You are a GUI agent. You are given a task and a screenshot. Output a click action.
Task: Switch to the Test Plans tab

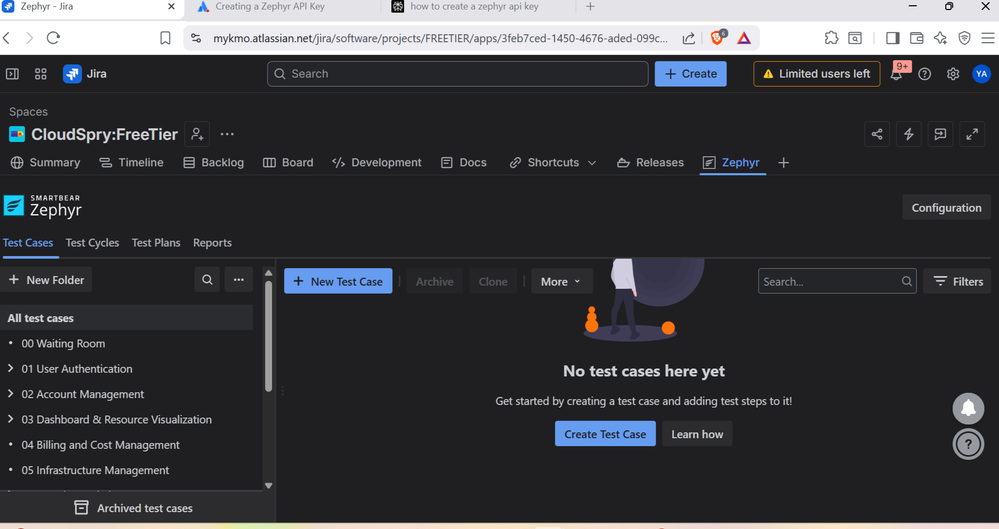click(156, 243)
